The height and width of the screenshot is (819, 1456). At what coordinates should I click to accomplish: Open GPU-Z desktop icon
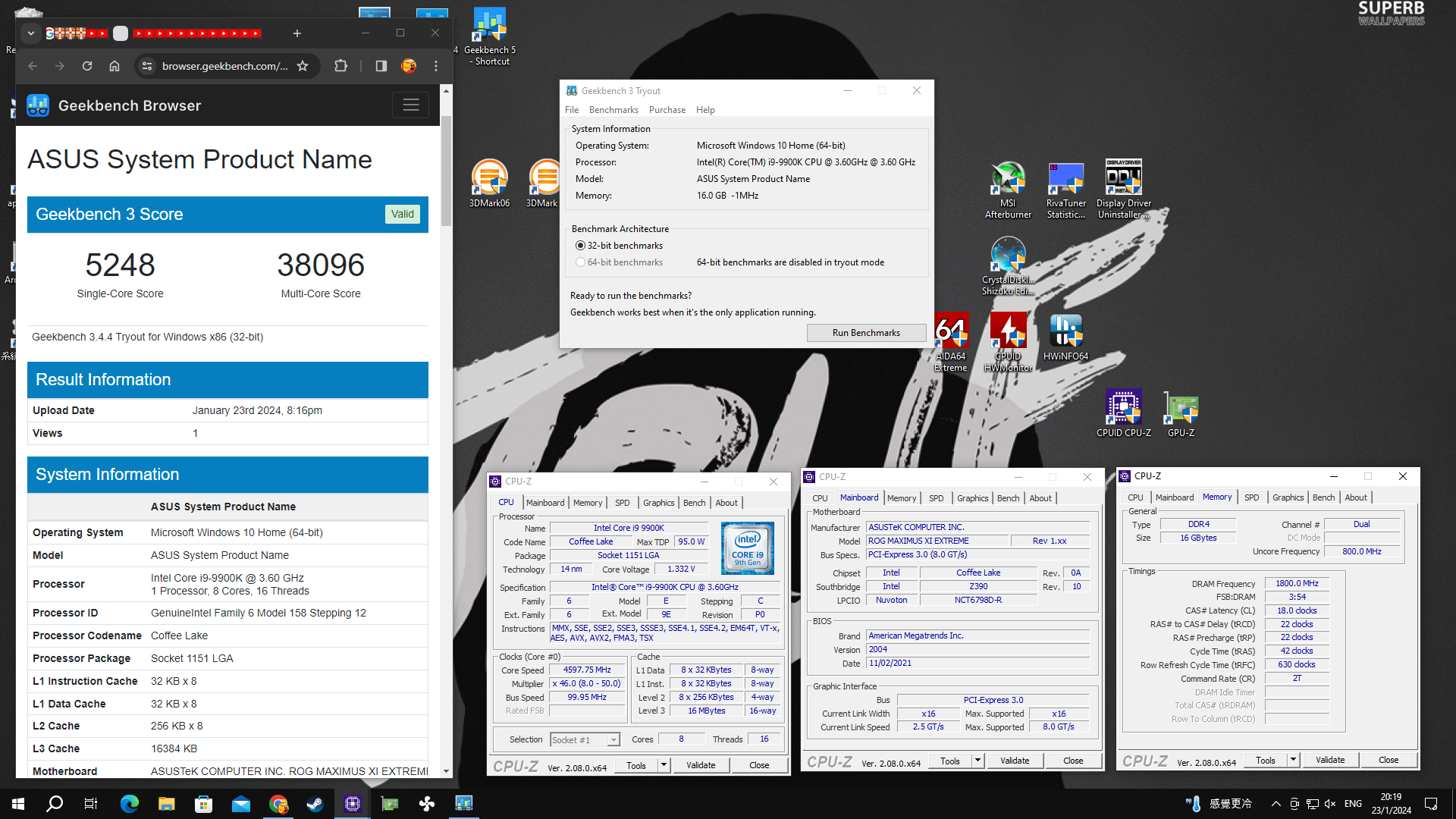pyautogui.click(x=1181, y=413)
